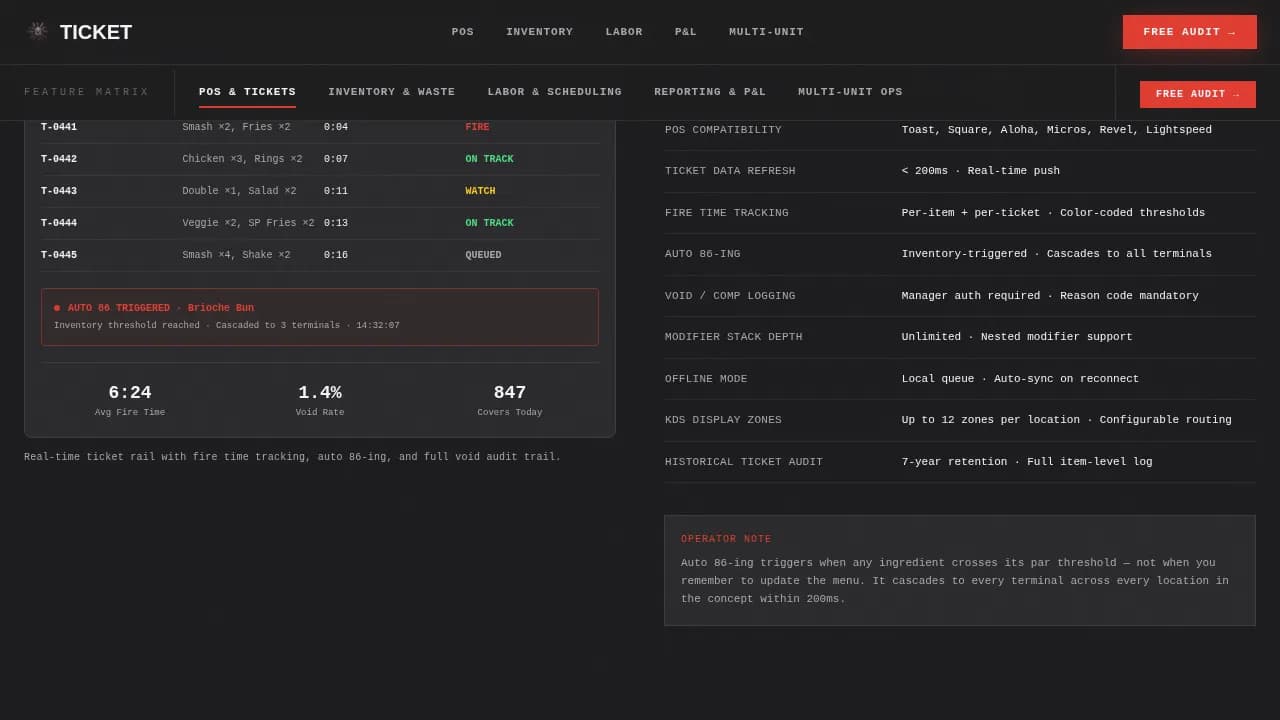Click the 'Double ×1, Salad ×2' order items
Image resolution: width=1280 pixels, height=720 pixels.
coord(239,191)
